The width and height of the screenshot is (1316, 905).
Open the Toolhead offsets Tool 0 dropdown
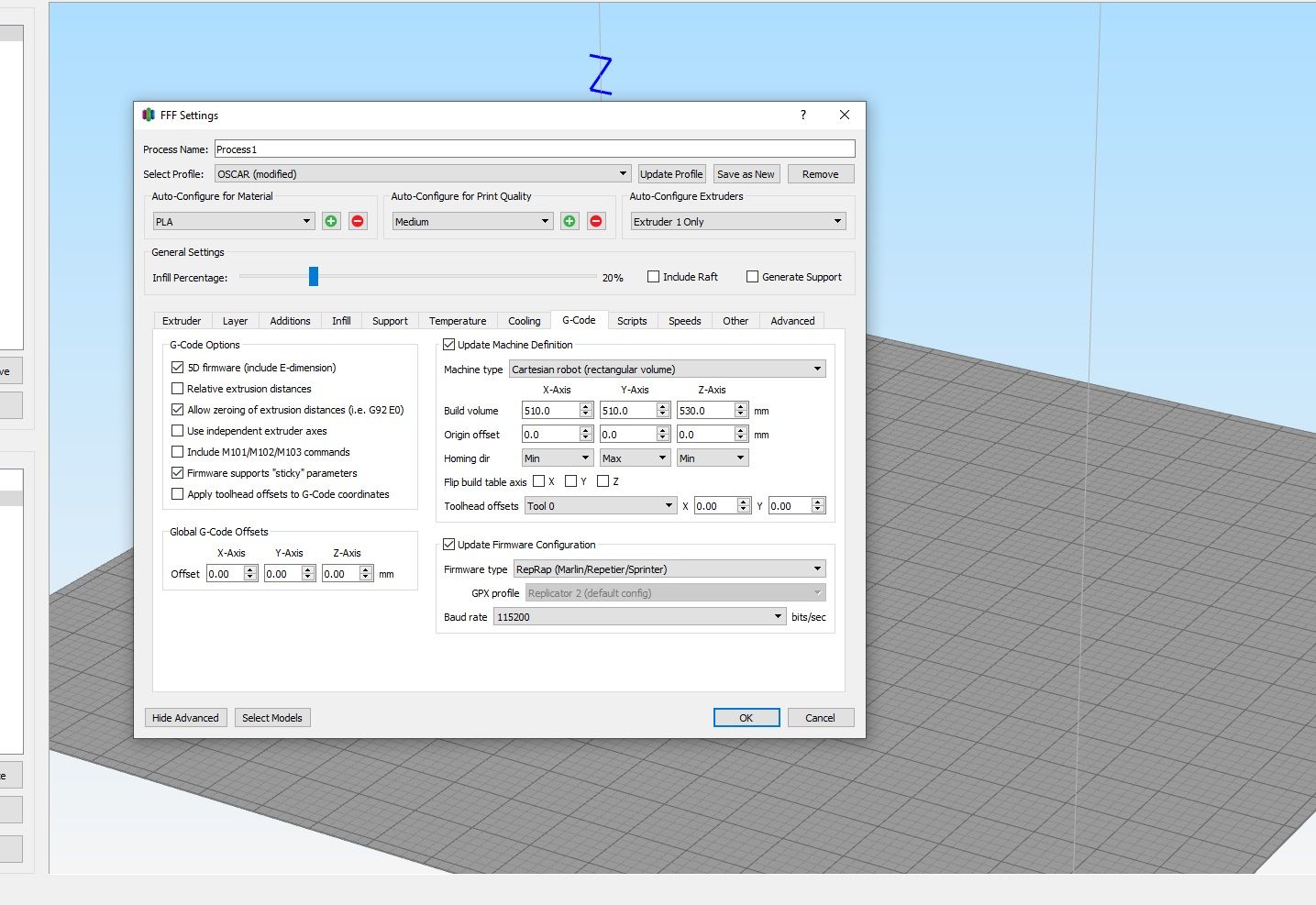(601, 505)
